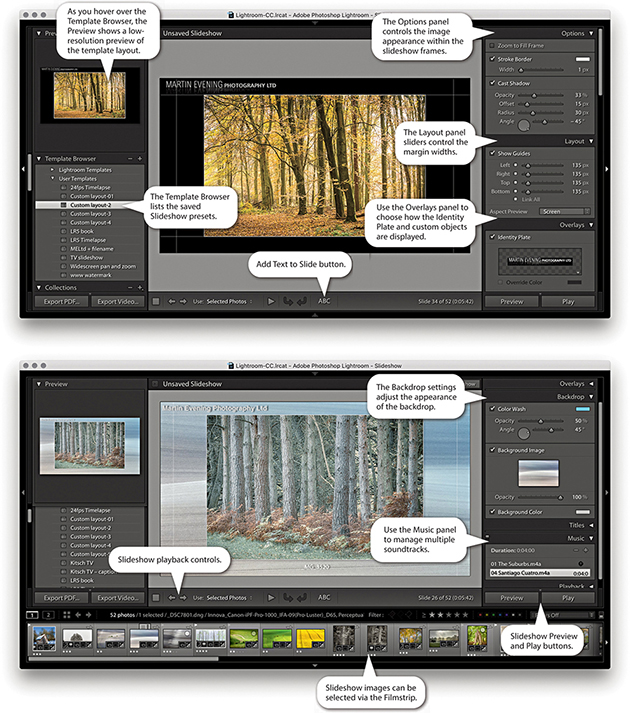Viewport: 630px width, 713px height.
Task: Collapse Options panel in upper window
Action: (x=591, y=33)
